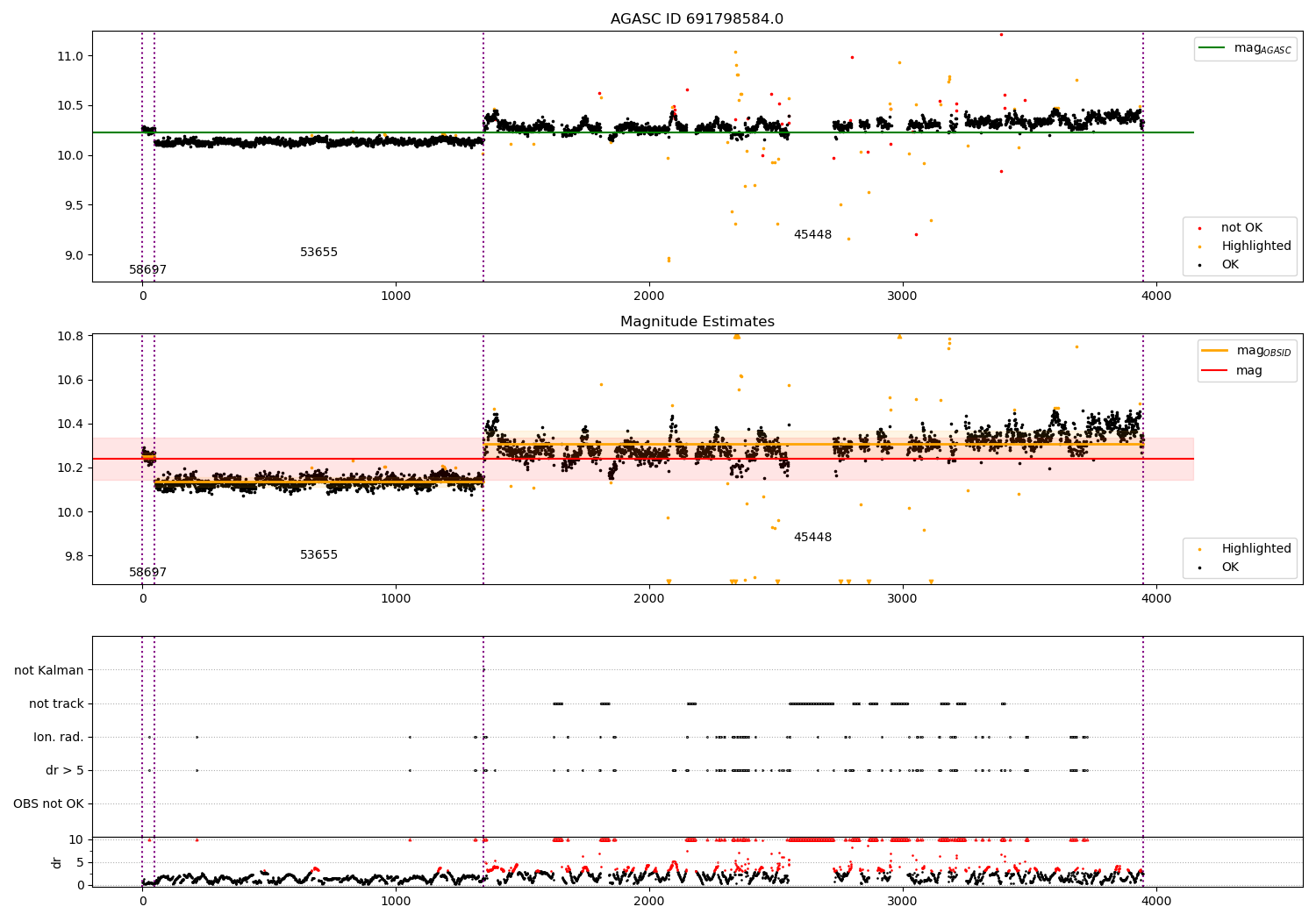Click the 'Ion. rad.' row label
Screen dimensions: 1316x921
(59, 738)
